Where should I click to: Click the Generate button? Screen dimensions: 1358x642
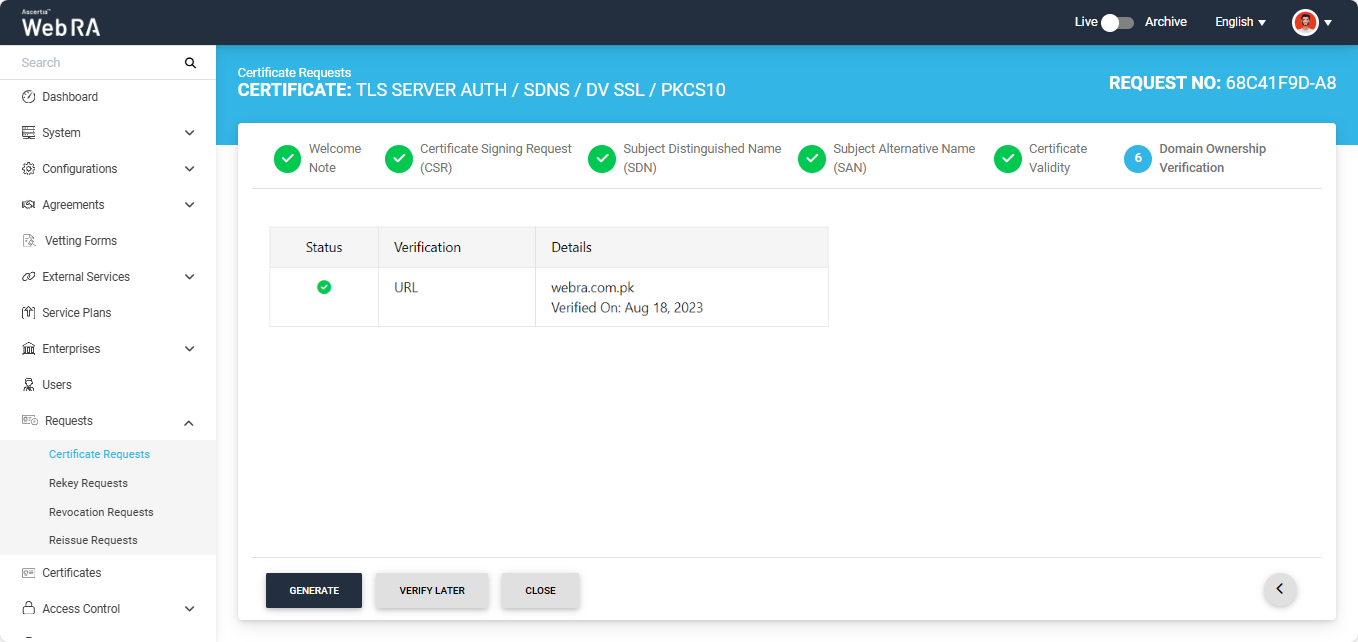click(314, 590)
